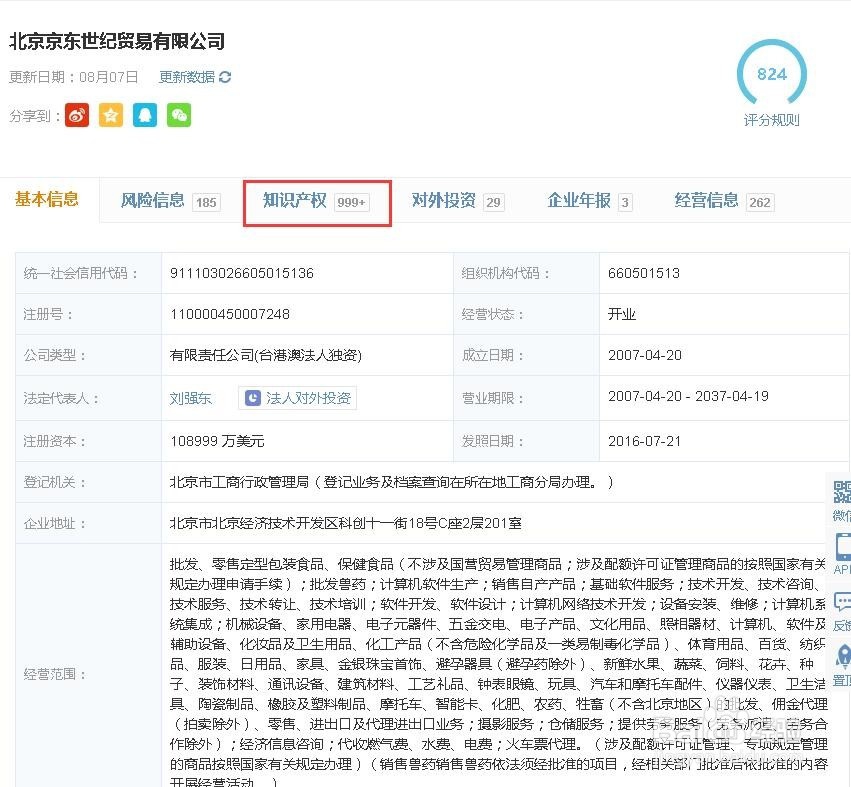Image resolution: width=851 pixels, height=787 pixels.
Task: Switch to 基本信息 tab
Action: (x=47, y=199)
